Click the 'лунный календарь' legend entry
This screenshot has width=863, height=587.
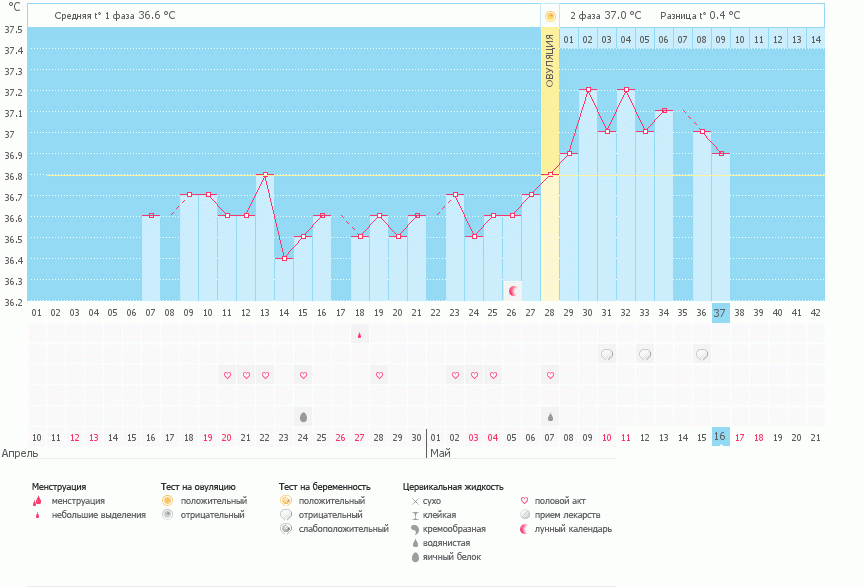pyautogui.click(x=572, y=529)
